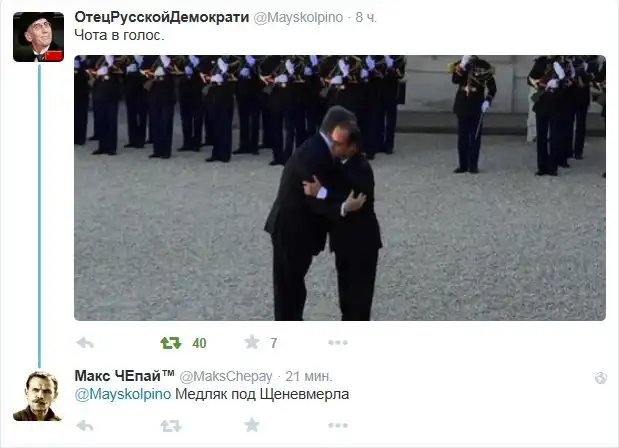This screenshot has width=619, height=448.
Task: Open the @Mayskolpino handle in header
Action: (298, 17)
